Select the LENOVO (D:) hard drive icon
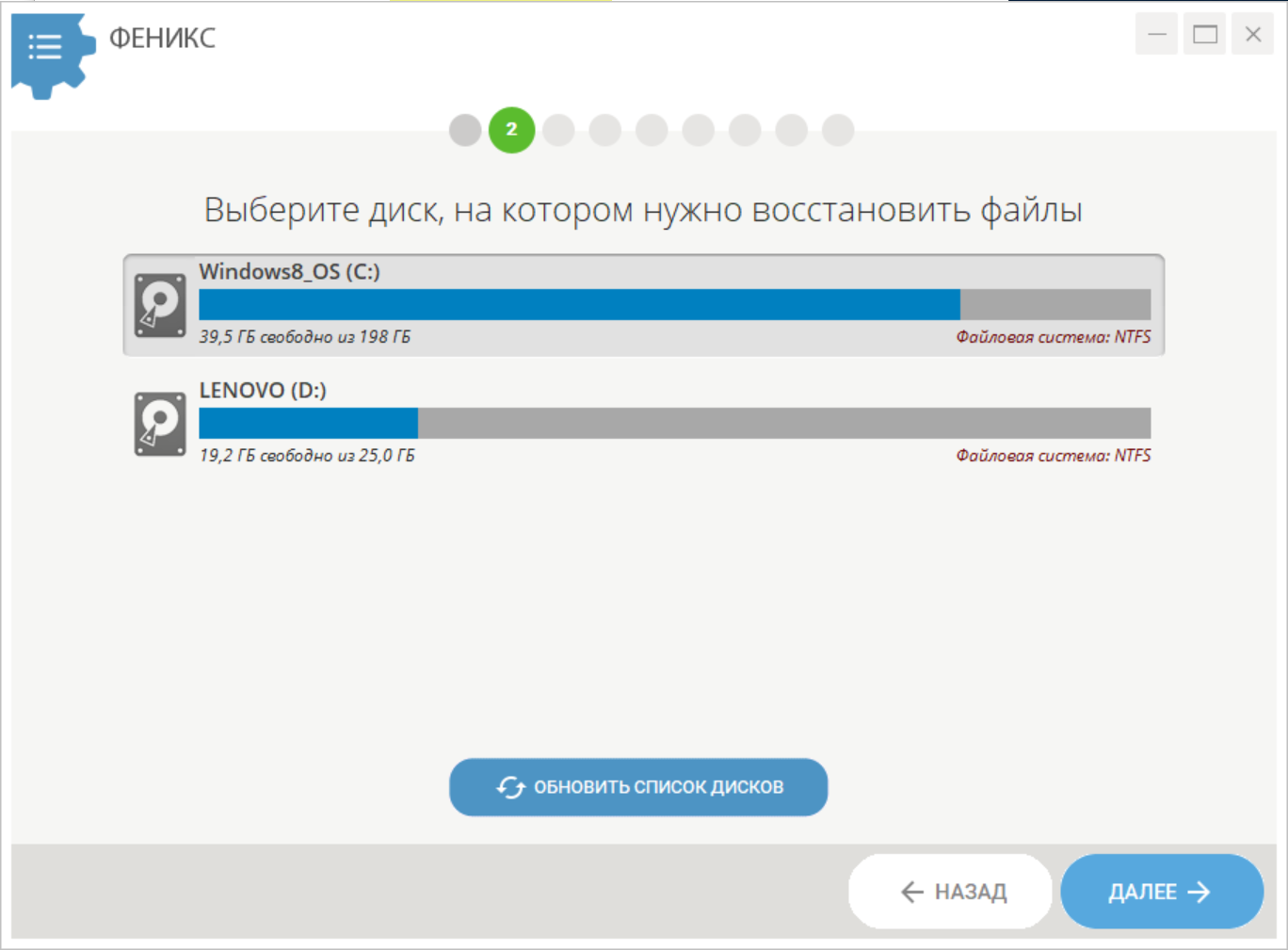This screenshot has width=1288, height=950. click(x=160, y=424)
